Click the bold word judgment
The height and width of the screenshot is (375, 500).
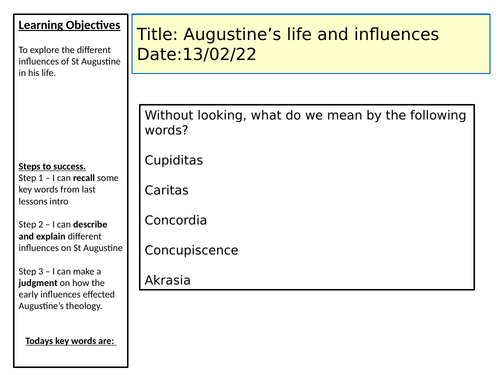pyautogui.click(x=38, y=283)
